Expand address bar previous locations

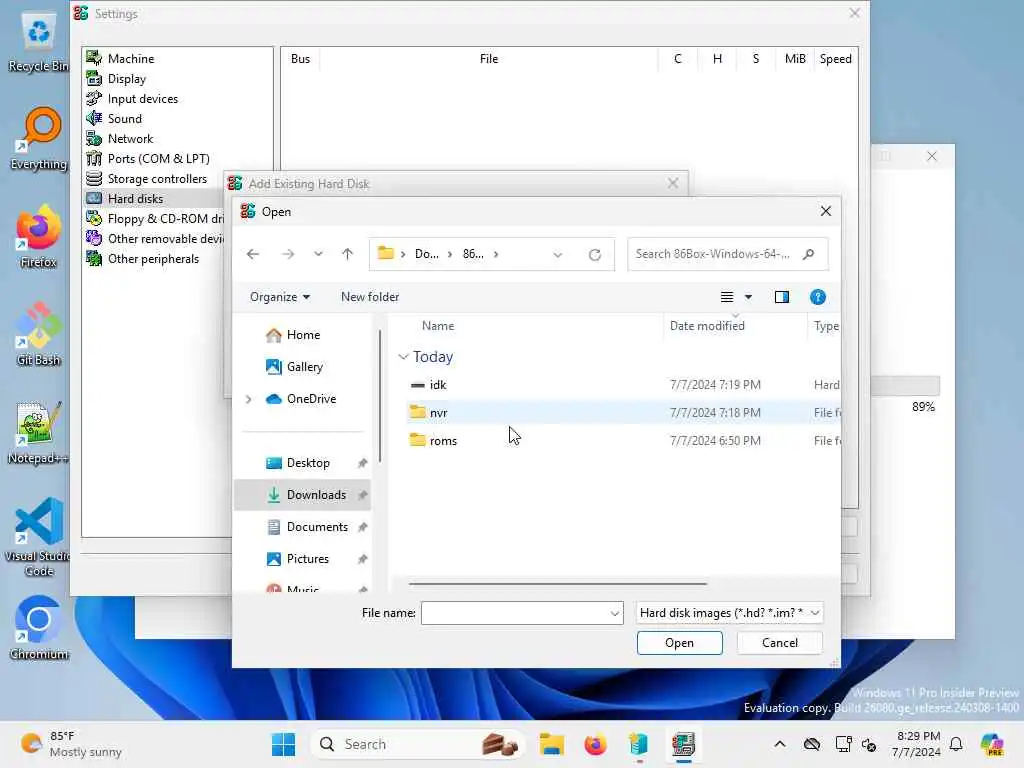point(557,255)
